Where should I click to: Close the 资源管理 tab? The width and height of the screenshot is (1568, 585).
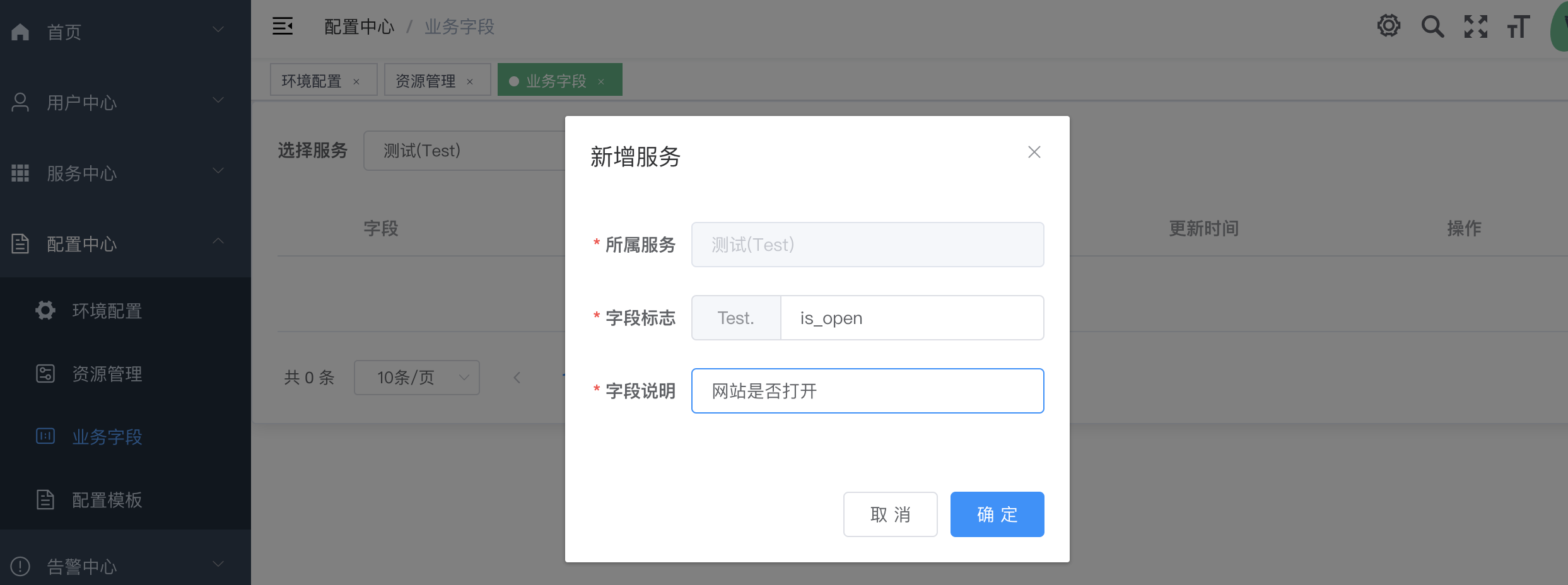point(470,81)
